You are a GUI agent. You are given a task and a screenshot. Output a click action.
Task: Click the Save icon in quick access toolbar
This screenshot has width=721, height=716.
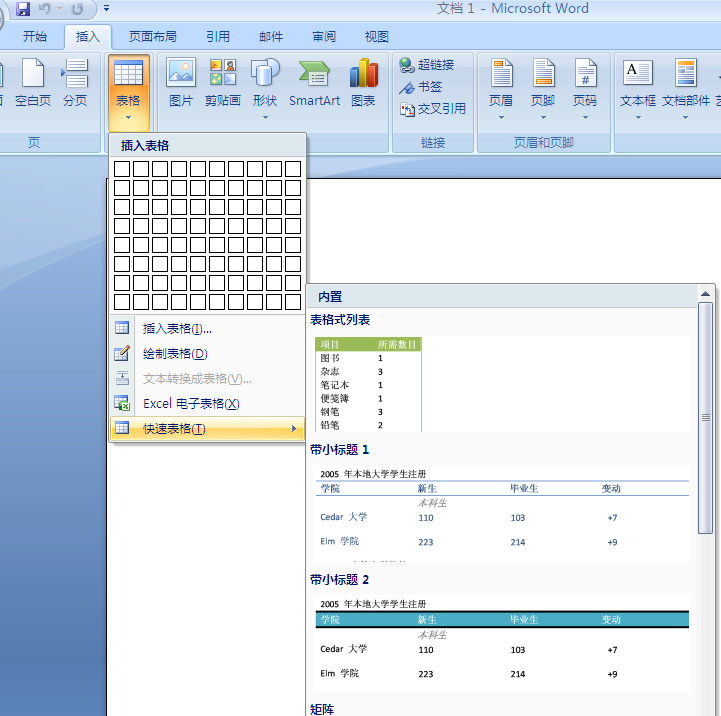[23, 9]
